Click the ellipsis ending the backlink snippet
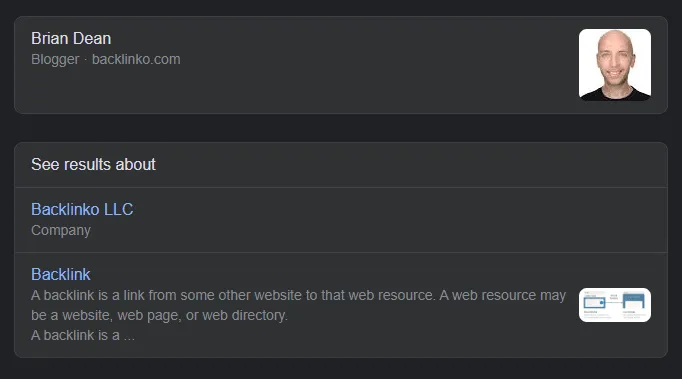The image size is (682, 379). click(129, 338)
